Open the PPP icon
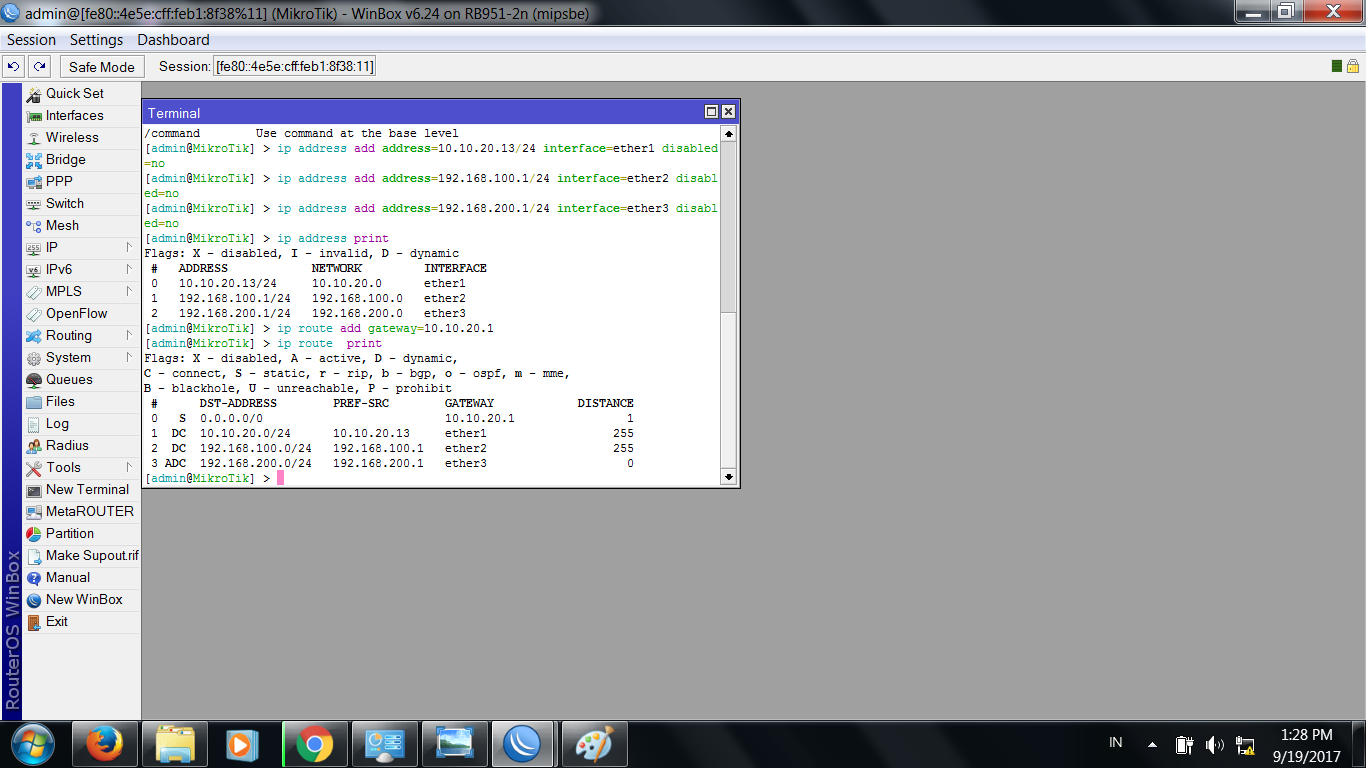Screen dimensions: 1366x768 [34, 181]
